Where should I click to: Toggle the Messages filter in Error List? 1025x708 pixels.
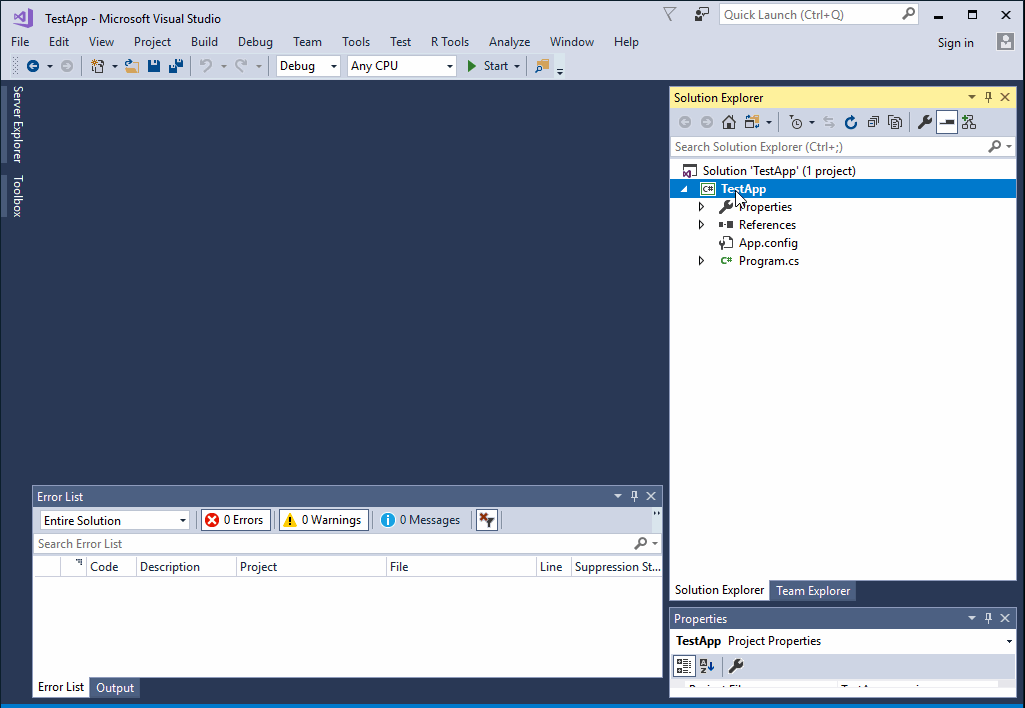pyautogui.click(x=420, y=520)
